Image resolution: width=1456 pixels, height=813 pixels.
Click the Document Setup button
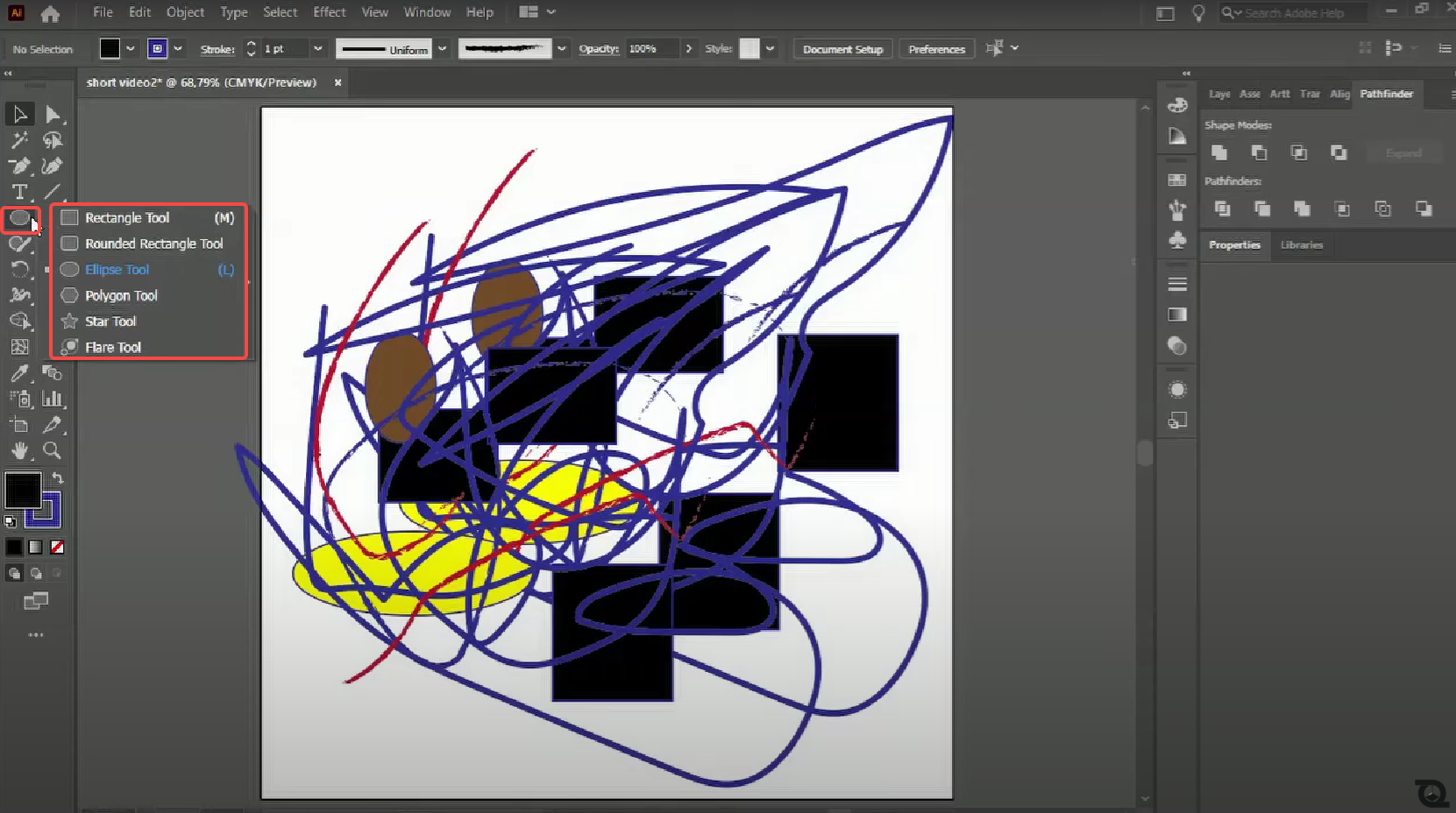[842, 49]
